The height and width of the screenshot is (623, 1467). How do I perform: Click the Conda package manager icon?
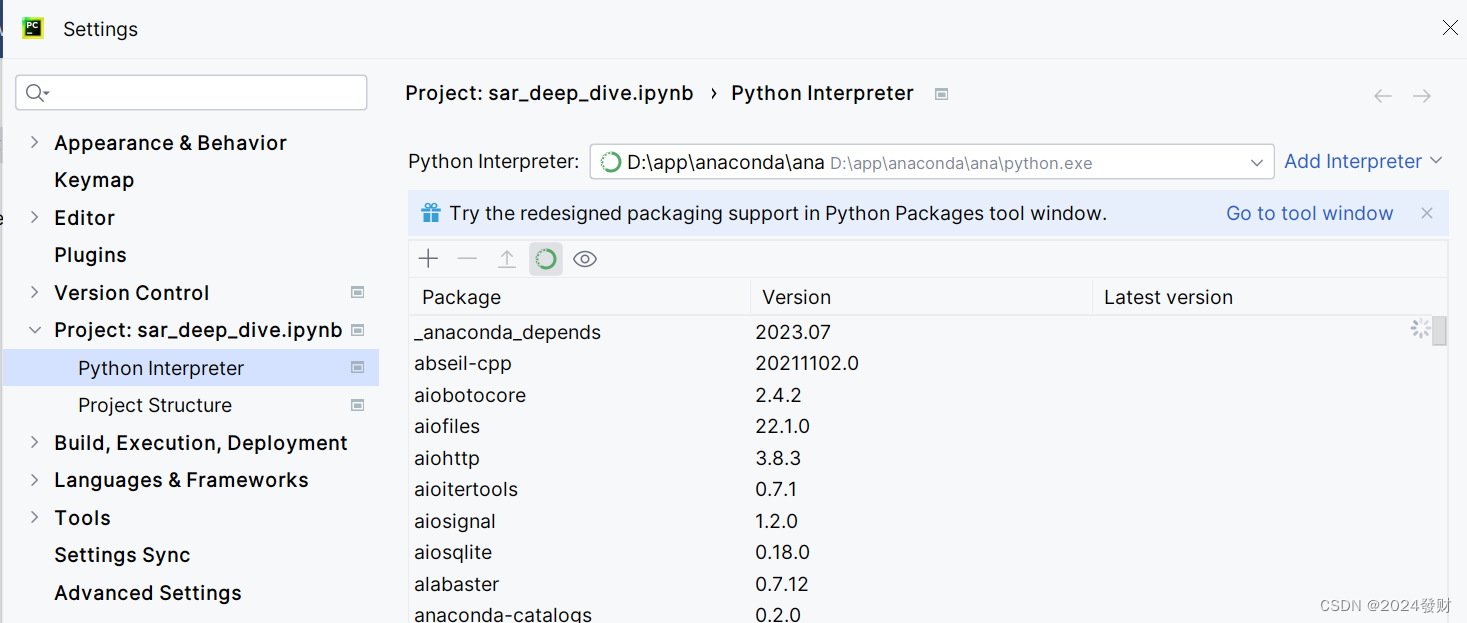[546, 259]
